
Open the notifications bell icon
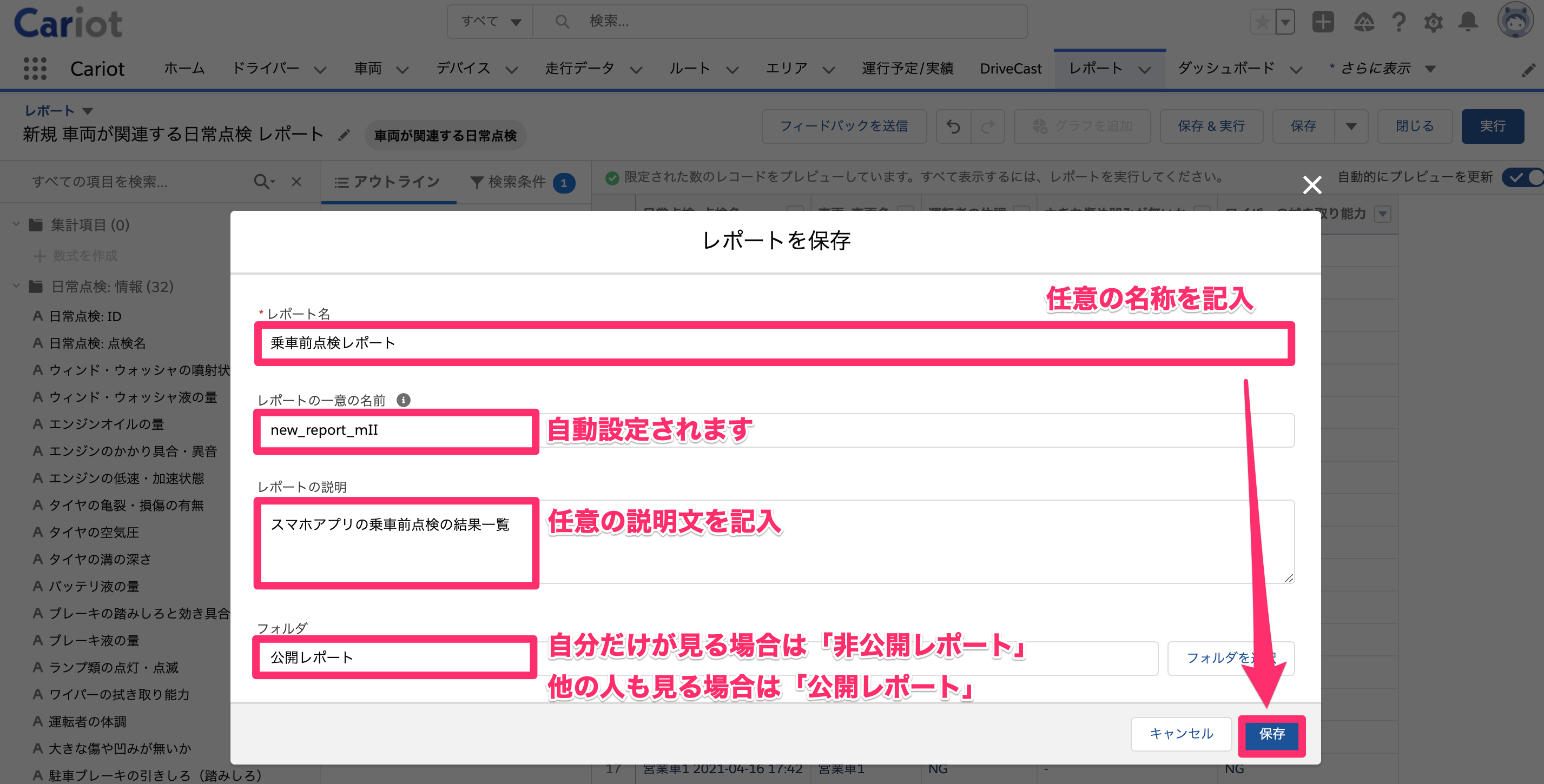tap(1468, 22)
